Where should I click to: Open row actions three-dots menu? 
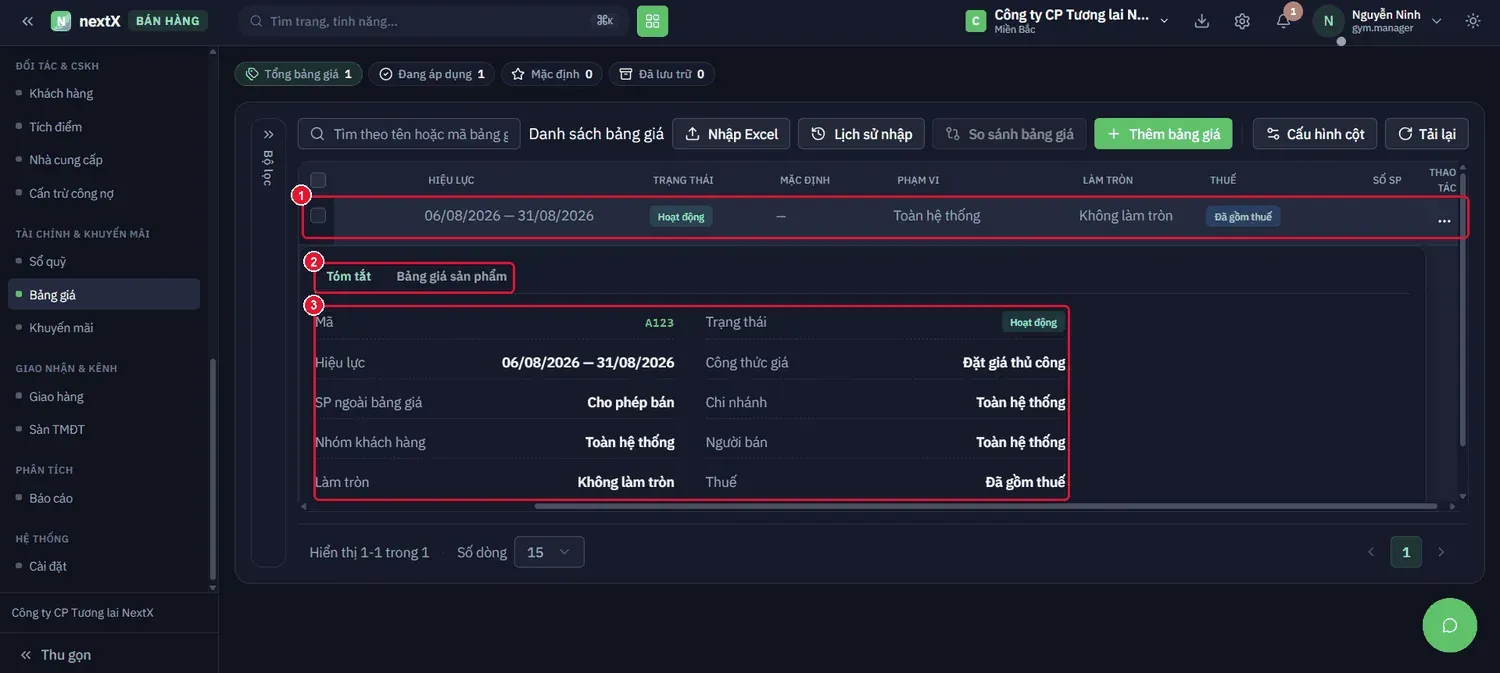pyautogui.click(x=1444, y=220)
